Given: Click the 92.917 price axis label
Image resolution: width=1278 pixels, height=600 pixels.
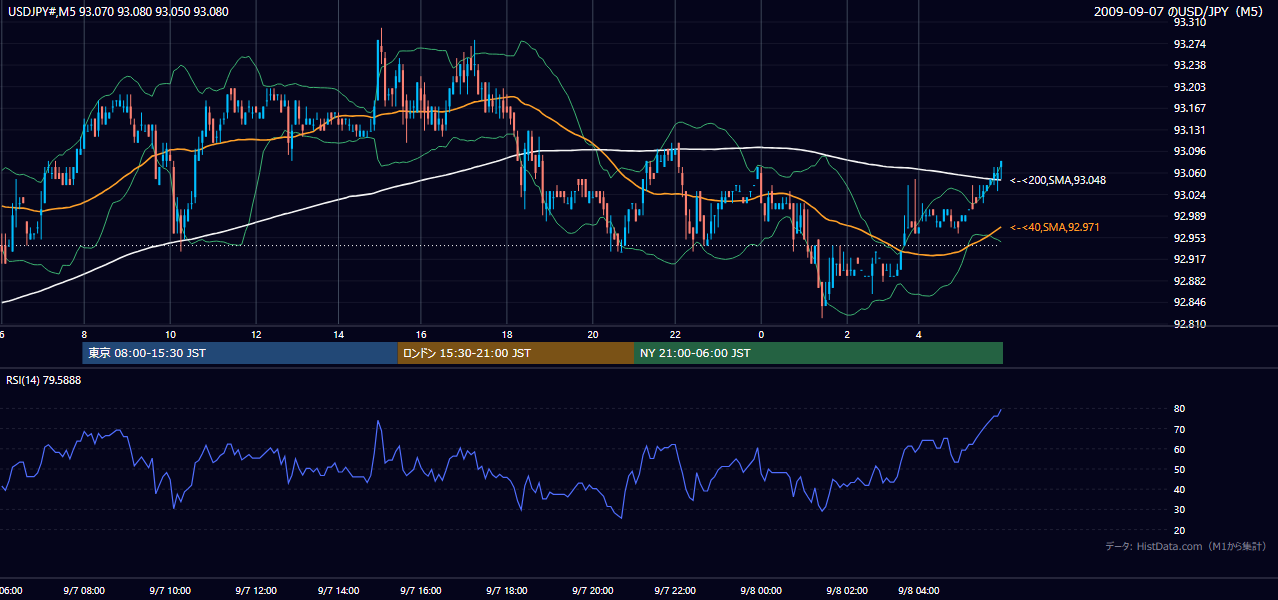Looking at the screenshot, I should tap(1189, 259).
